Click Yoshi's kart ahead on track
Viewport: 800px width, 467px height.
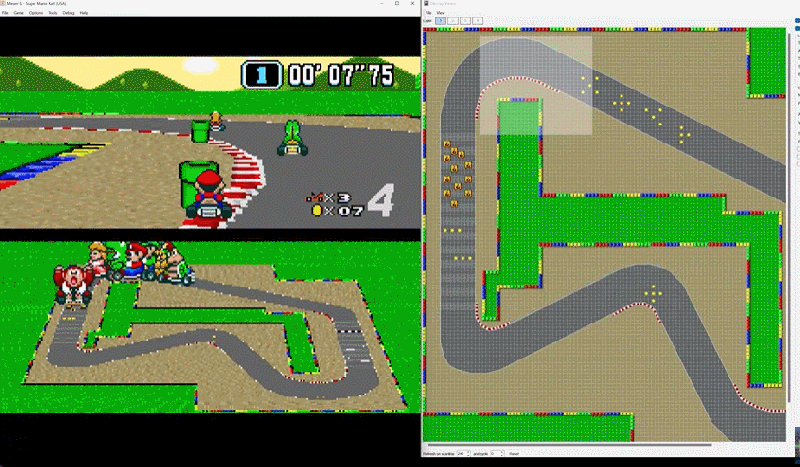click(292, 138)
